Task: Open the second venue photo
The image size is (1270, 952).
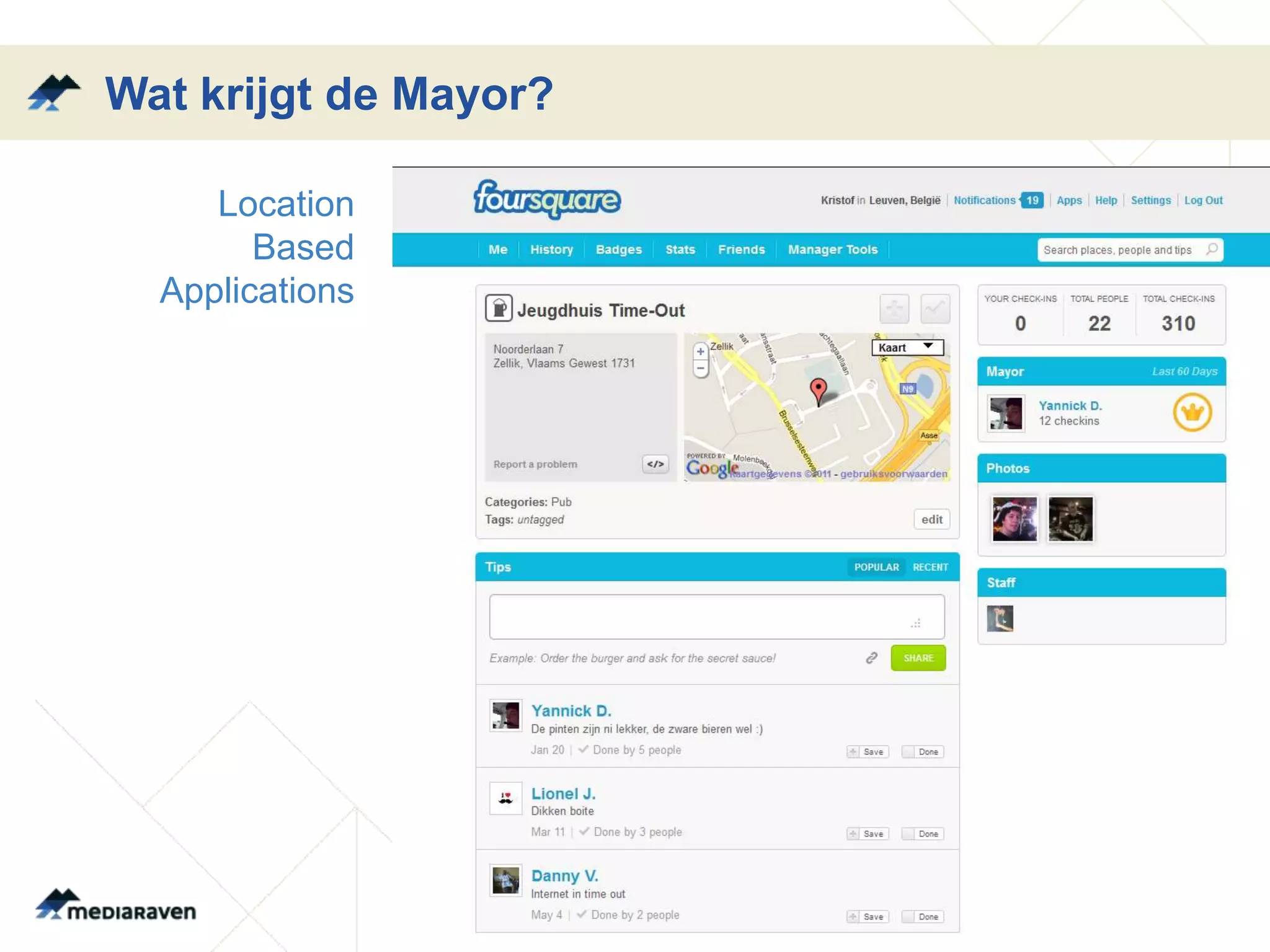Action: [x=1071, y=519]
